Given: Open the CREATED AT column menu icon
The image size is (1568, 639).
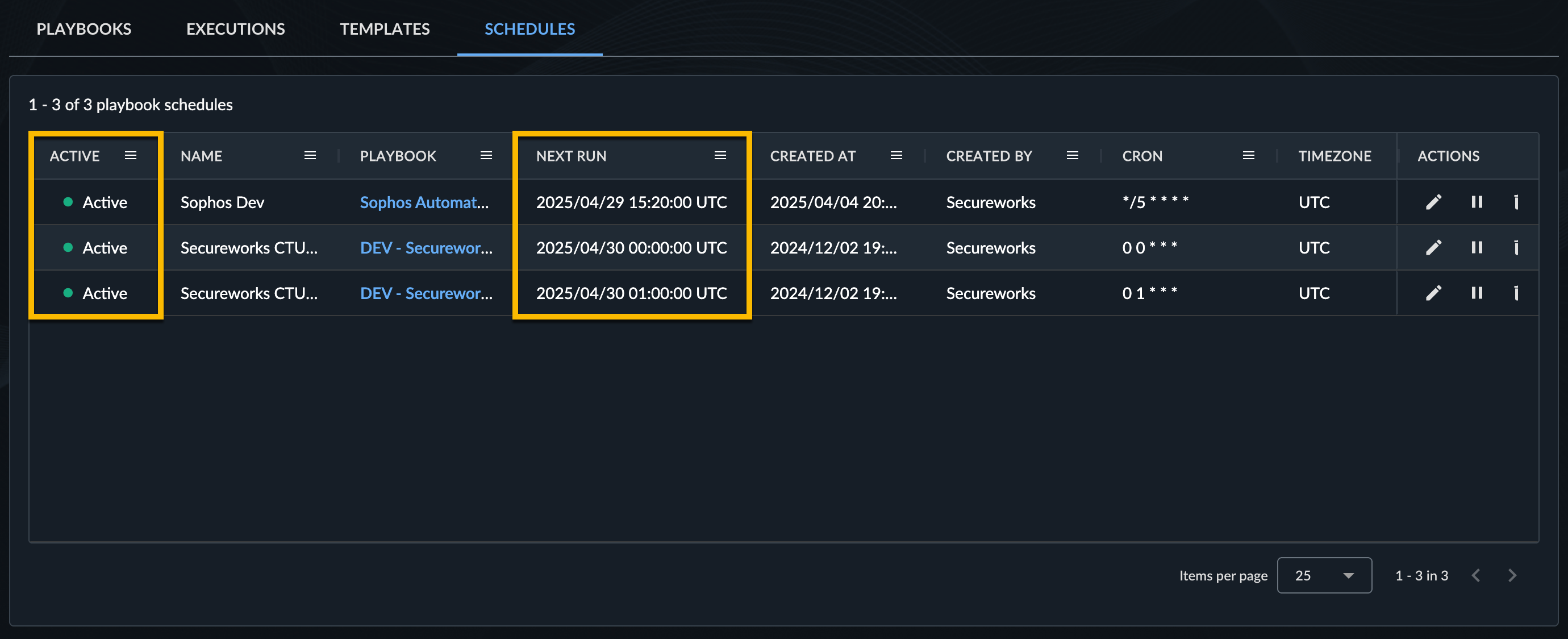Looking at the screenshot, I should click(896, 155).
